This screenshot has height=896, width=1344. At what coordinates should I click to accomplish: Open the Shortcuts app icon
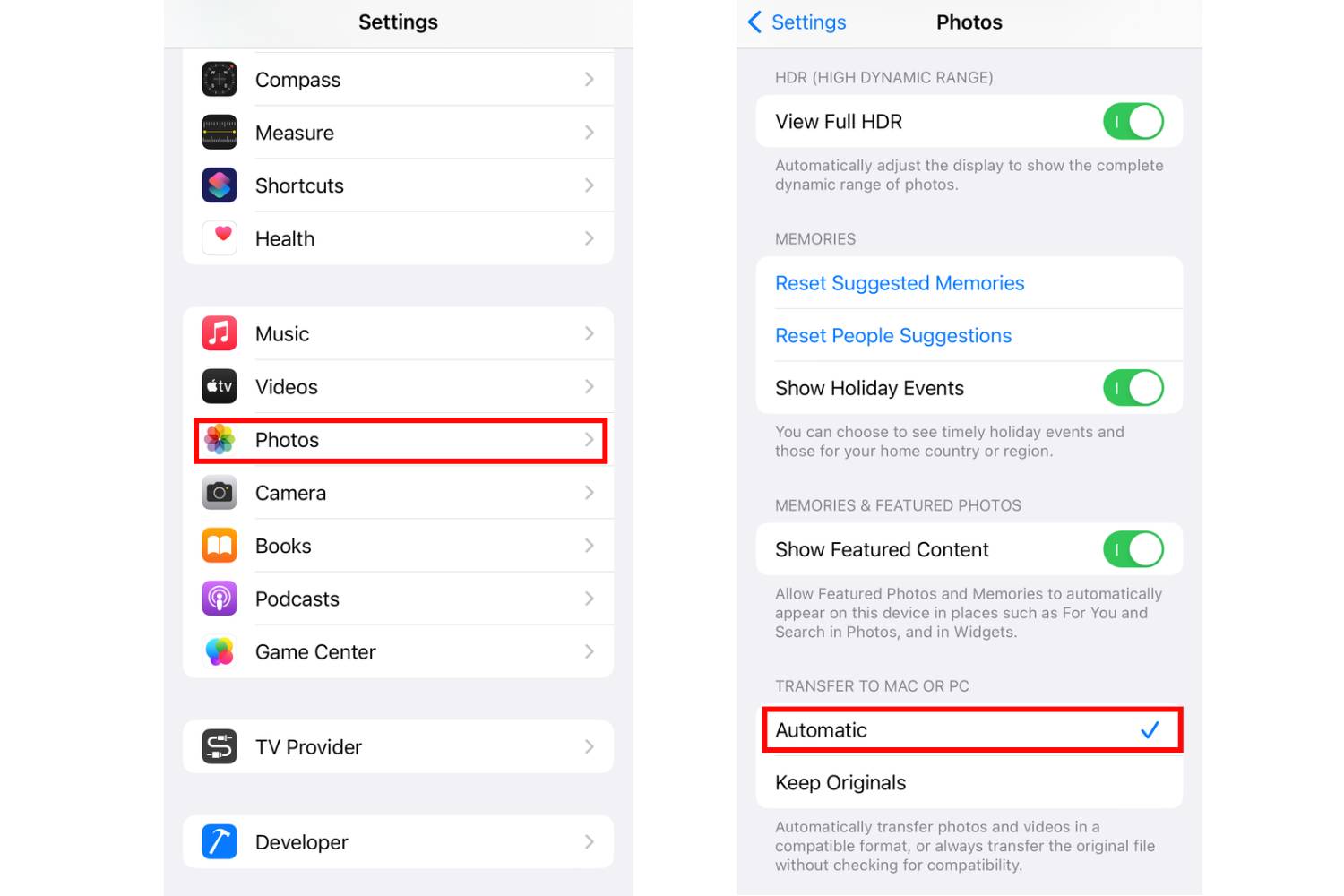220,185
